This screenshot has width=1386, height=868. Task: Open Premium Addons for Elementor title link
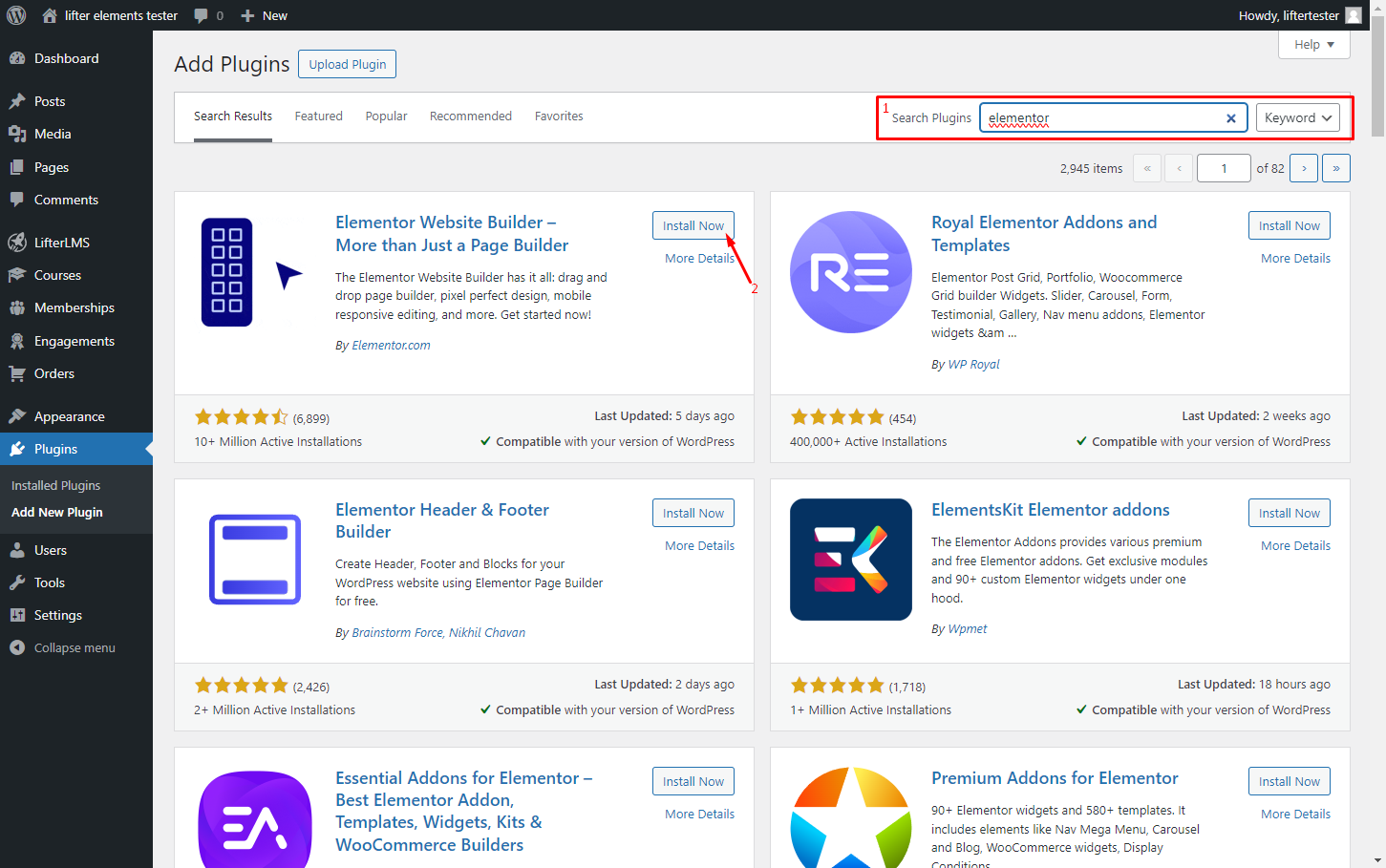coord(1055,778)
